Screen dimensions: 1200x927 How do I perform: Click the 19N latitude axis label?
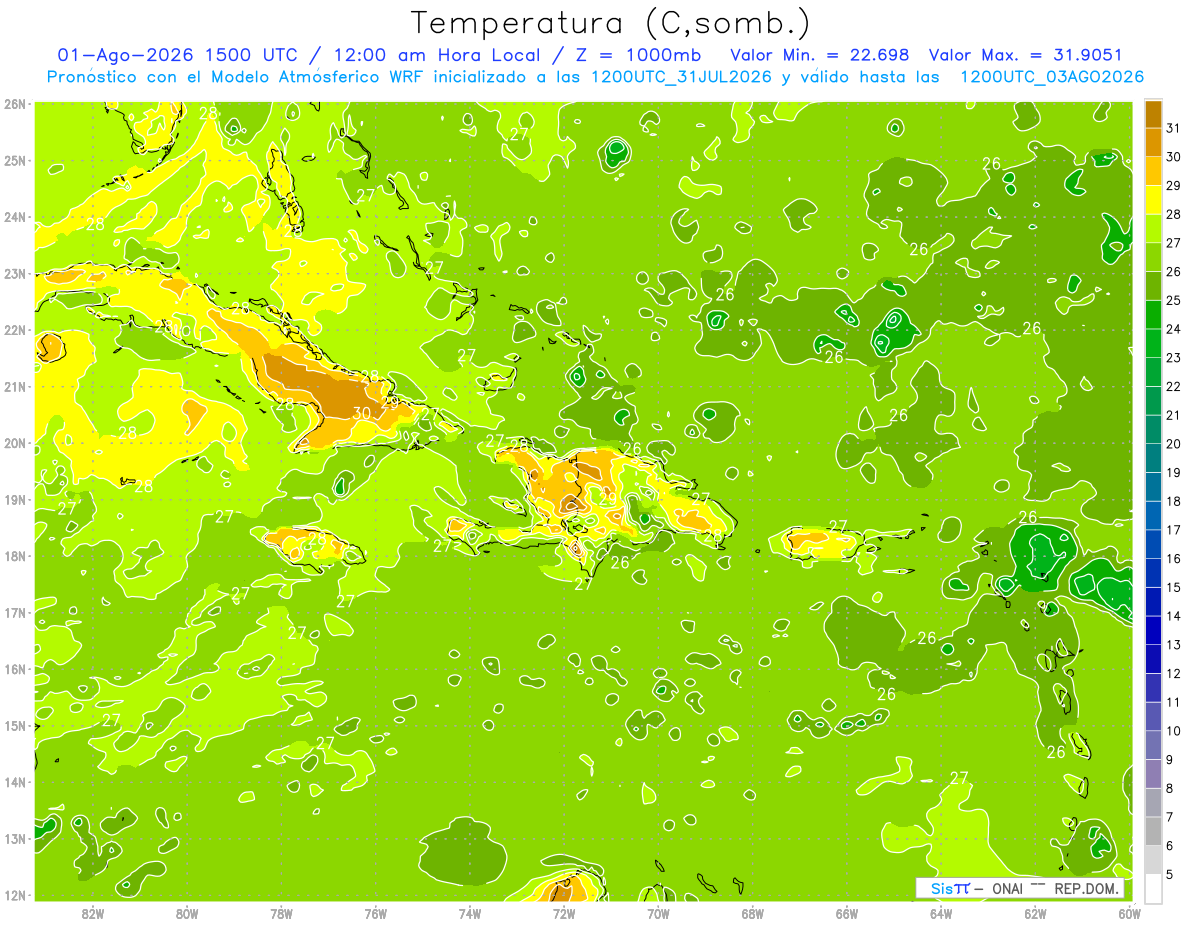coord(15,499)
